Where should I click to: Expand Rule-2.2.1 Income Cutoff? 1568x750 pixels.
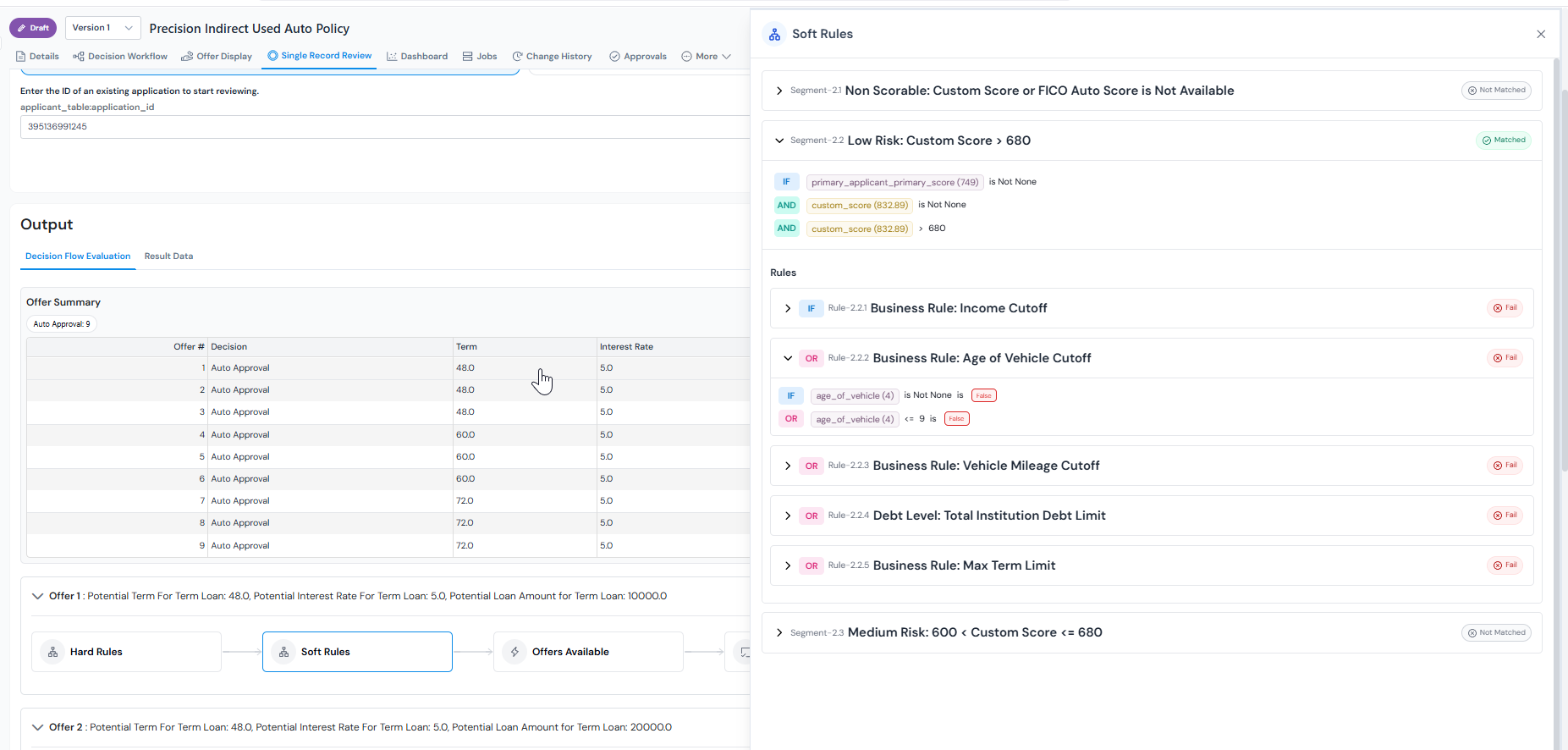(788, 308)
